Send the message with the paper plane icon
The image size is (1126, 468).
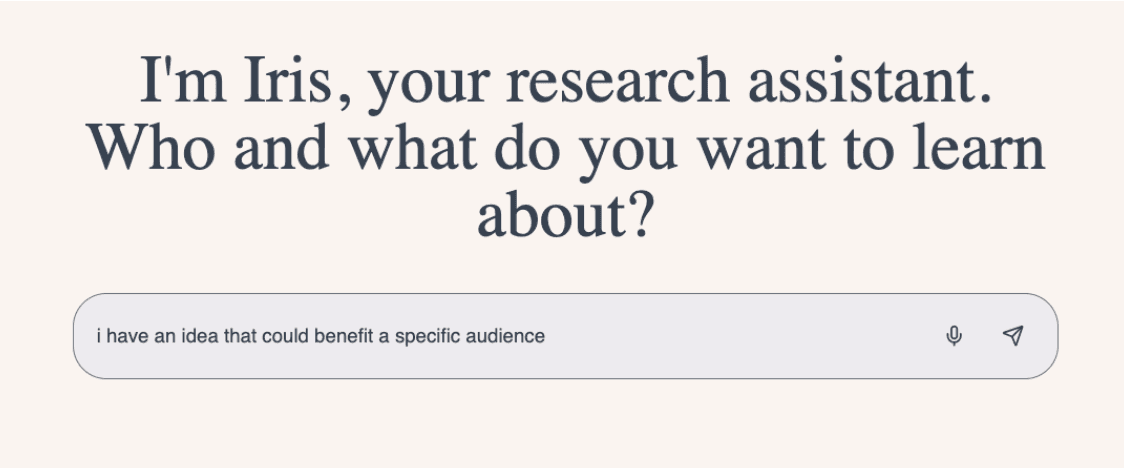(1013, 335)
